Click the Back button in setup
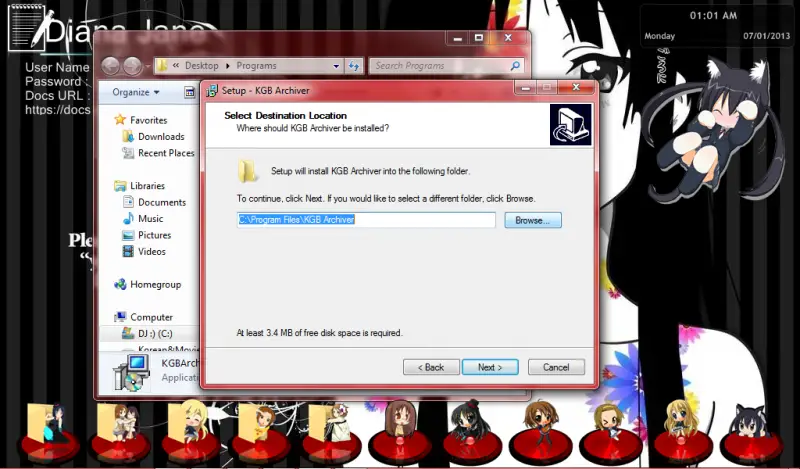 pos(431,367)
